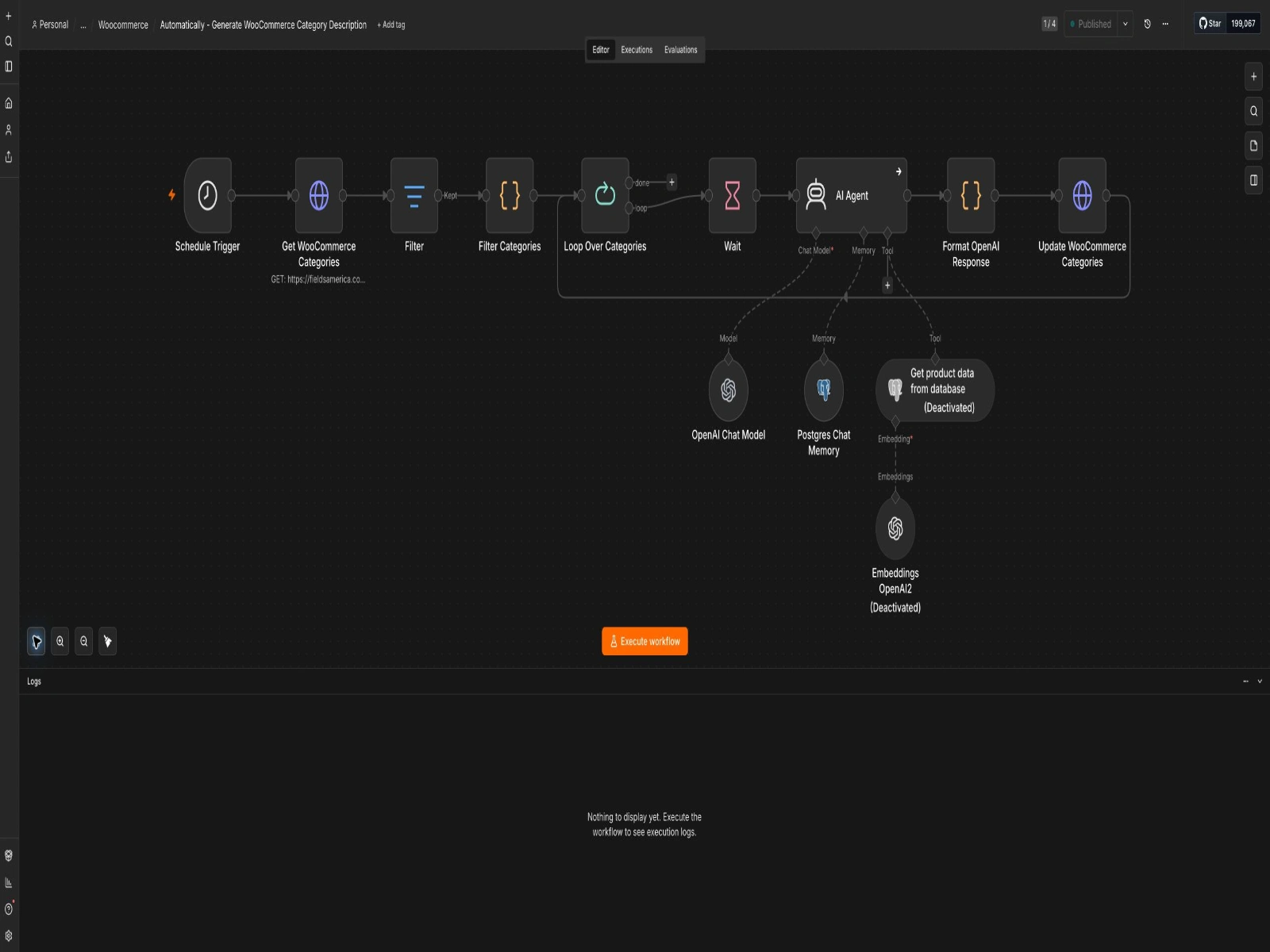Select the Format OpenAI Response node
This screenshot has height=952, width=1270.
[x=971, y=195]
